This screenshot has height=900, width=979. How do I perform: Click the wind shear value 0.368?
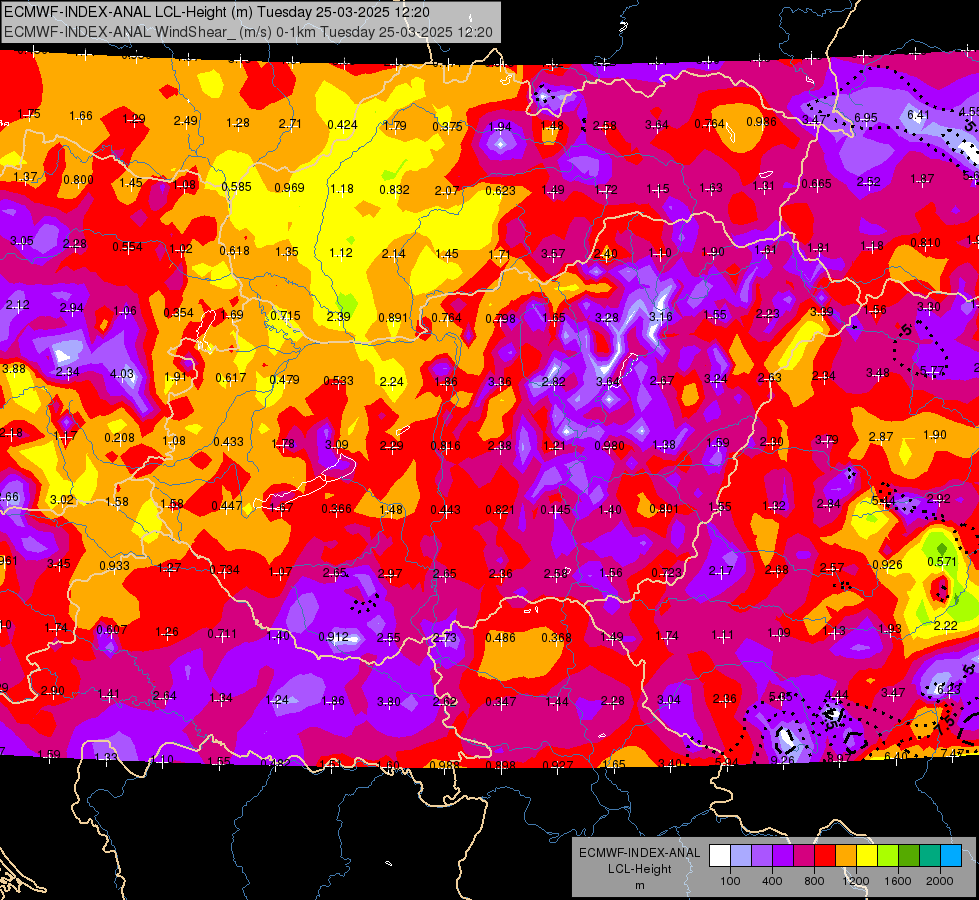click(556, 638)
